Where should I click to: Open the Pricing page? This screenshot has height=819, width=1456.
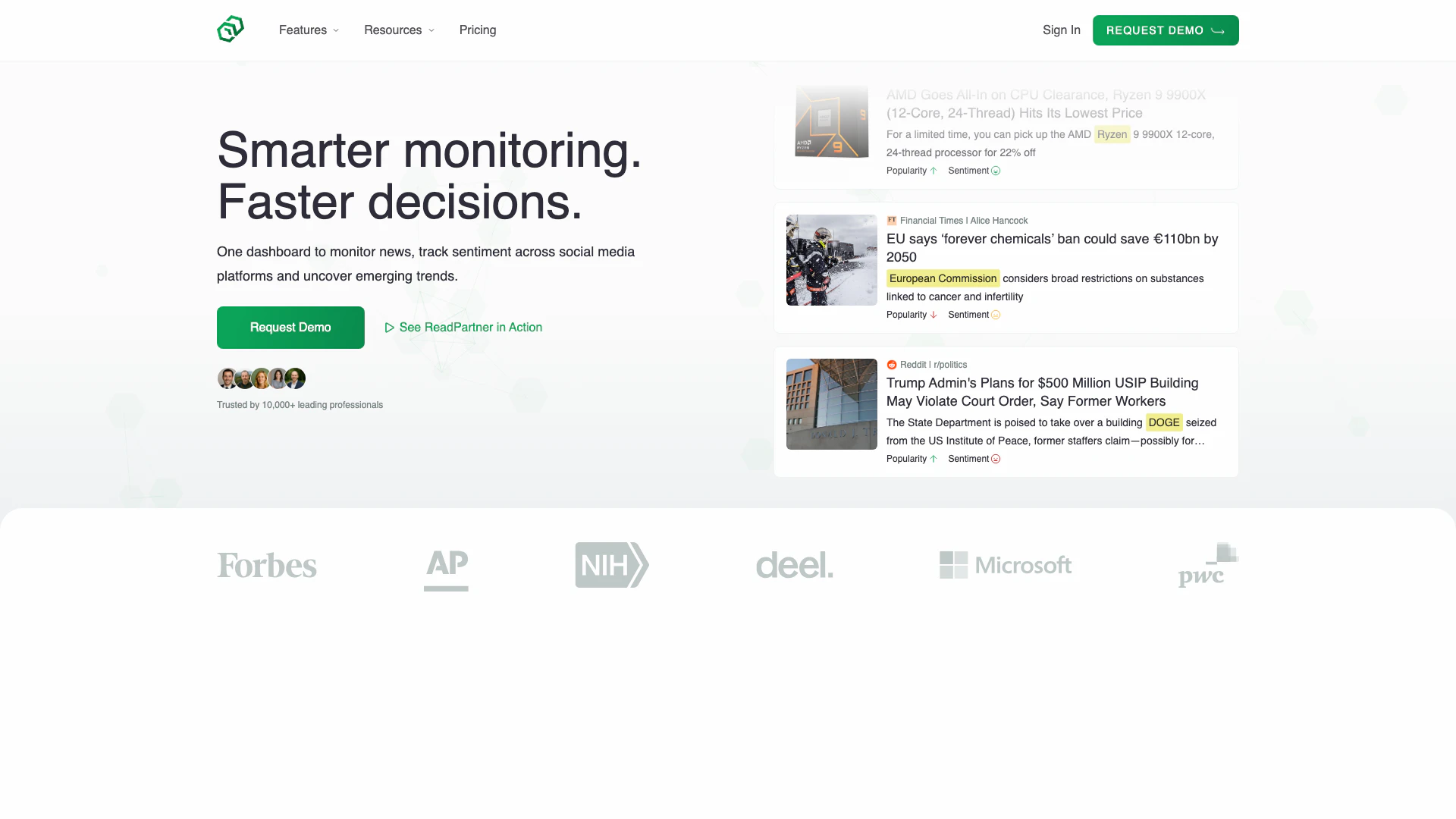(478, 30)
